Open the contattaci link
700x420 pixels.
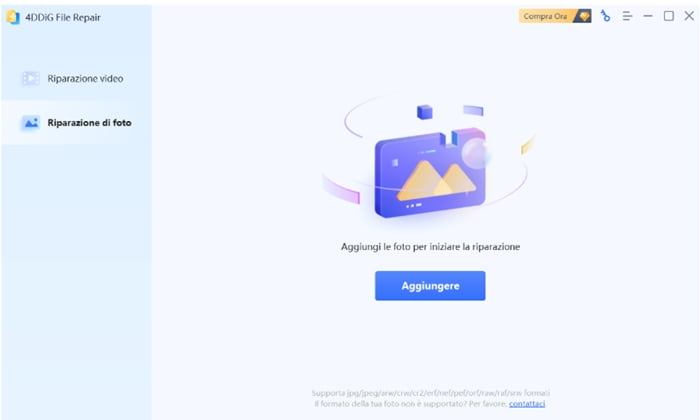(527, 403)
